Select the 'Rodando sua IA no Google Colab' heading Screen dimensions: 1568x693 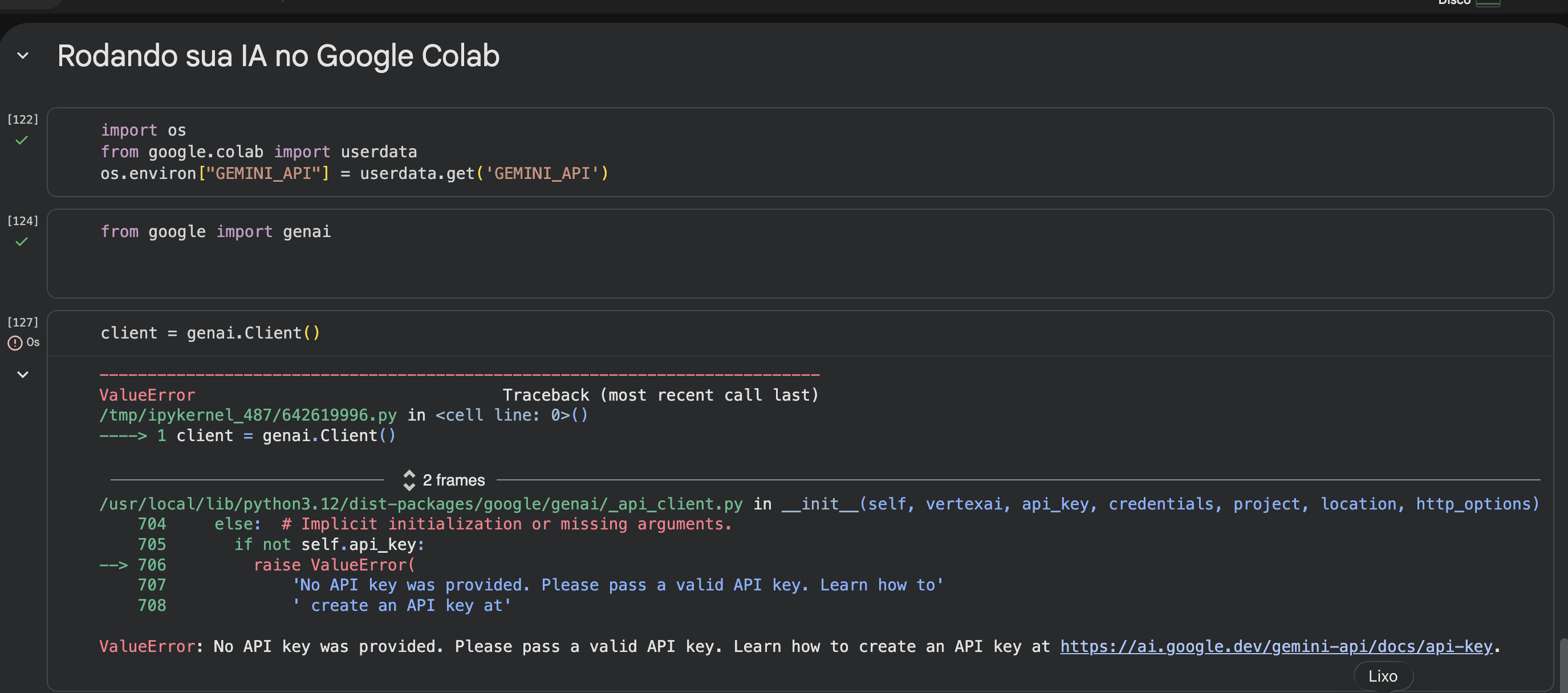pyautogui.click(x=278, y=56)
